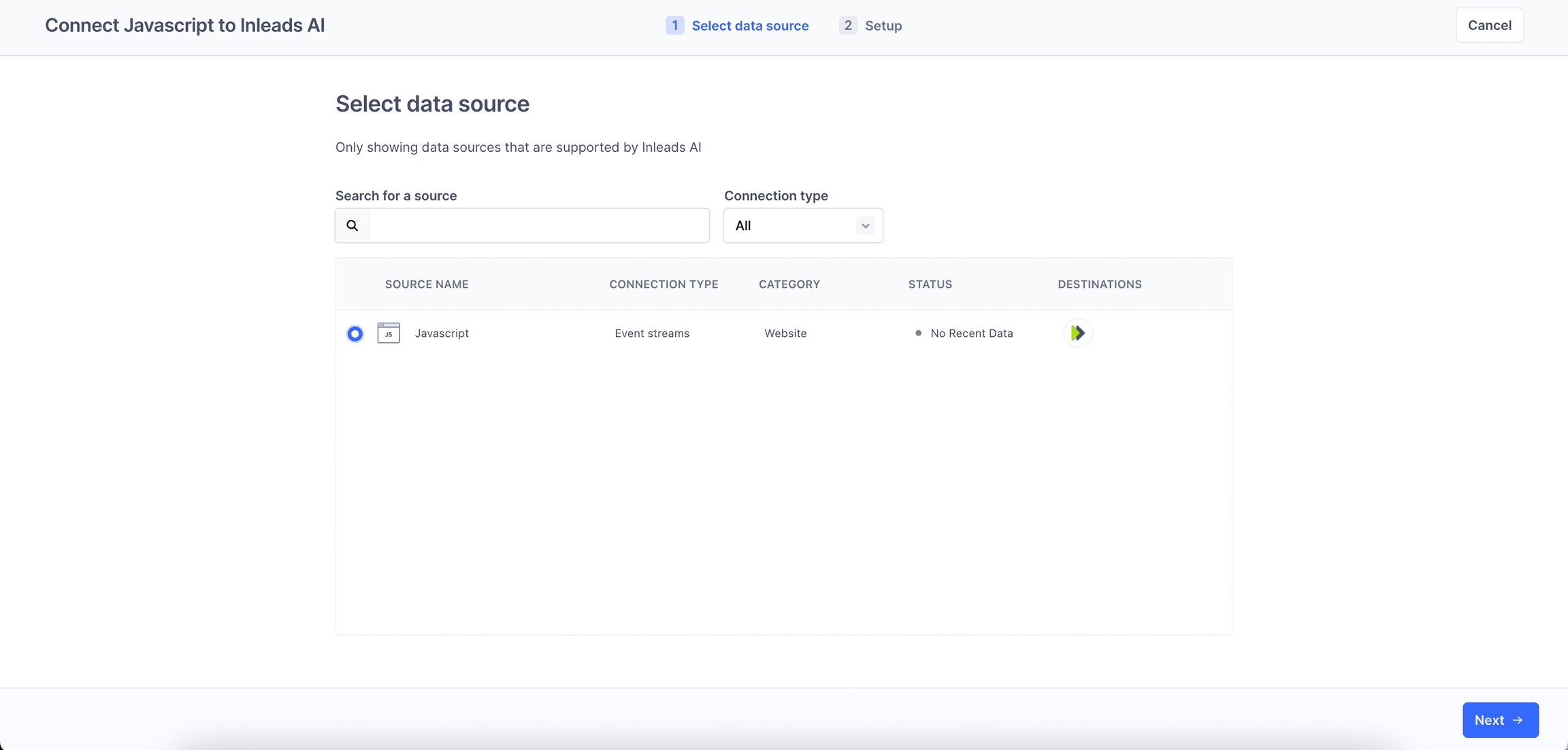Switch to Select data source step
Image resolution: width=1568 pixels, height=750 pixels.
coord(749,26)
